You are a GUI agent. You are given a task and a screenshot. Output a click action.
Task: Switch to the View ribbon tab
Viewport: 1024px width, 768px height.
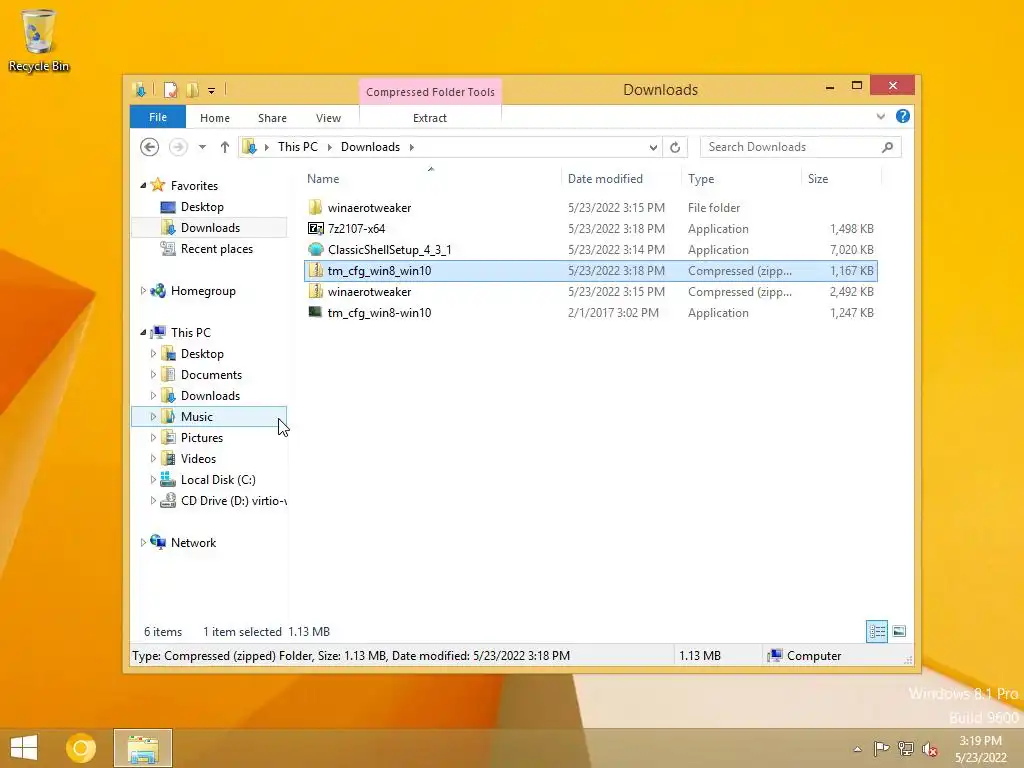(328, 118)
